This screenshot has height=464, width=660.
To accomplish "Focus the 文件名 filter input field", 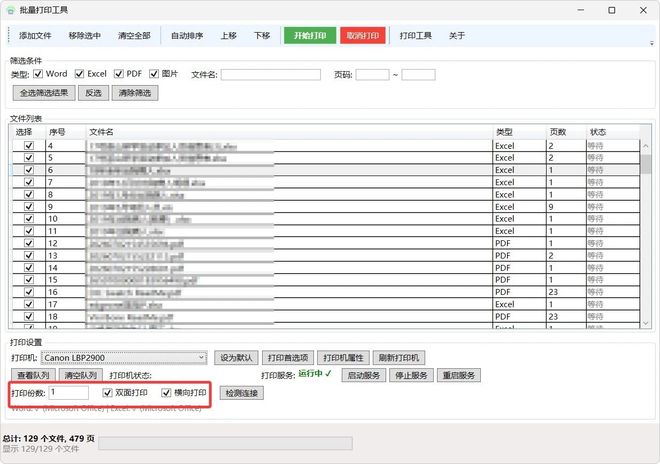I will pyautogui.click(x=271, y=75).
